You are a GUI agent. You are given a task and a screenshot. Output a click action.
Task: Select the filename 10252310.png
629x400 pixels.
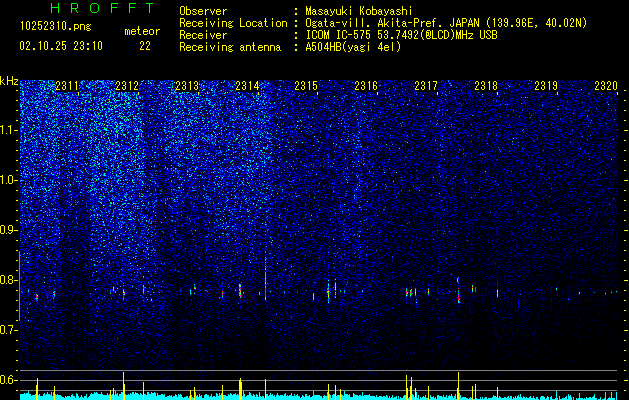coord(56,27)
